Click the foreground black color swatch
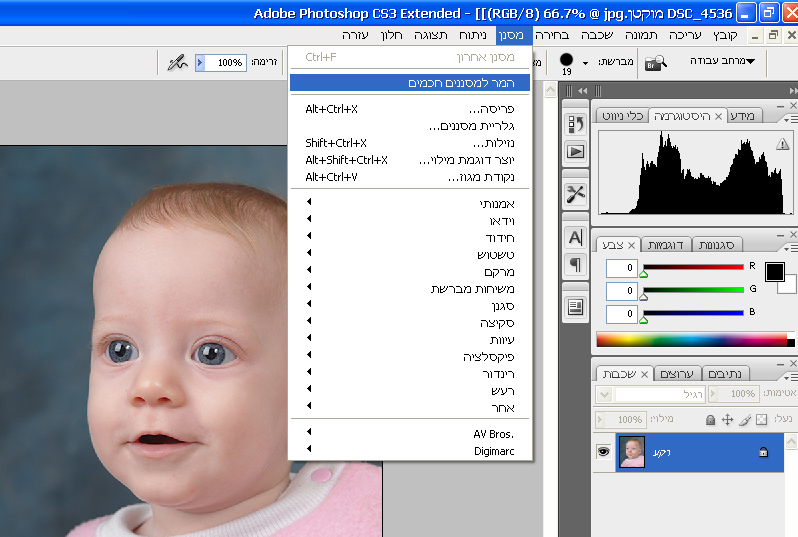The width and height of the screenshot is (798, 537). pos(775,272)
